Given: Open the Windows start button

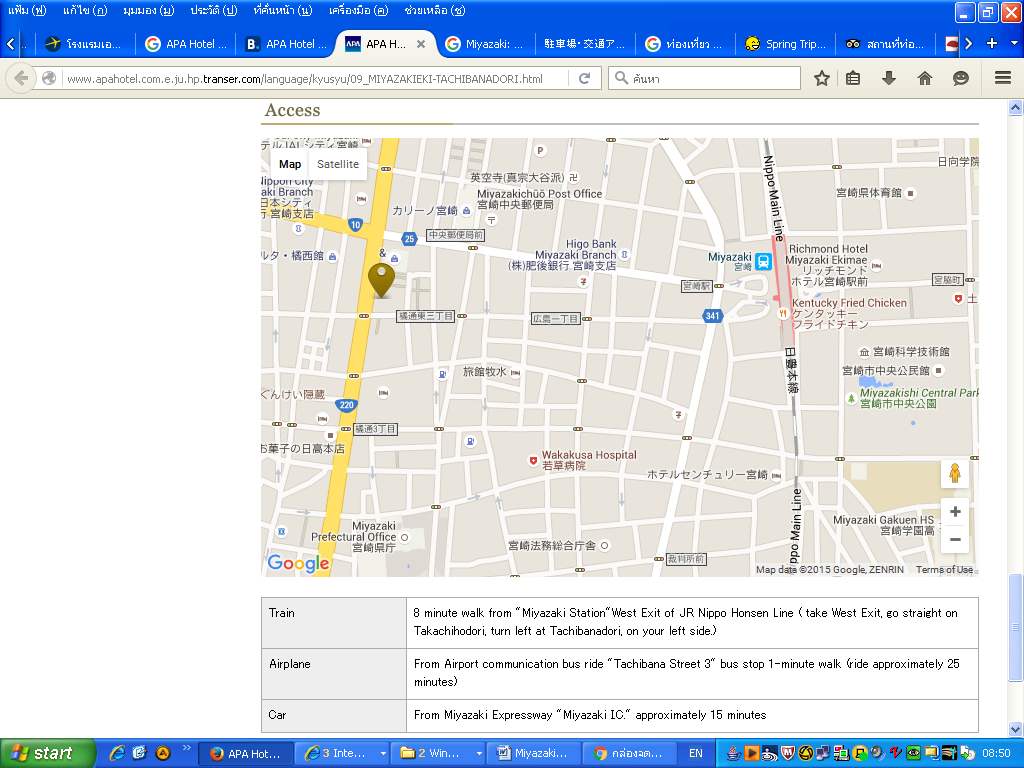Looking at the screenshot, I should (48, 753).
